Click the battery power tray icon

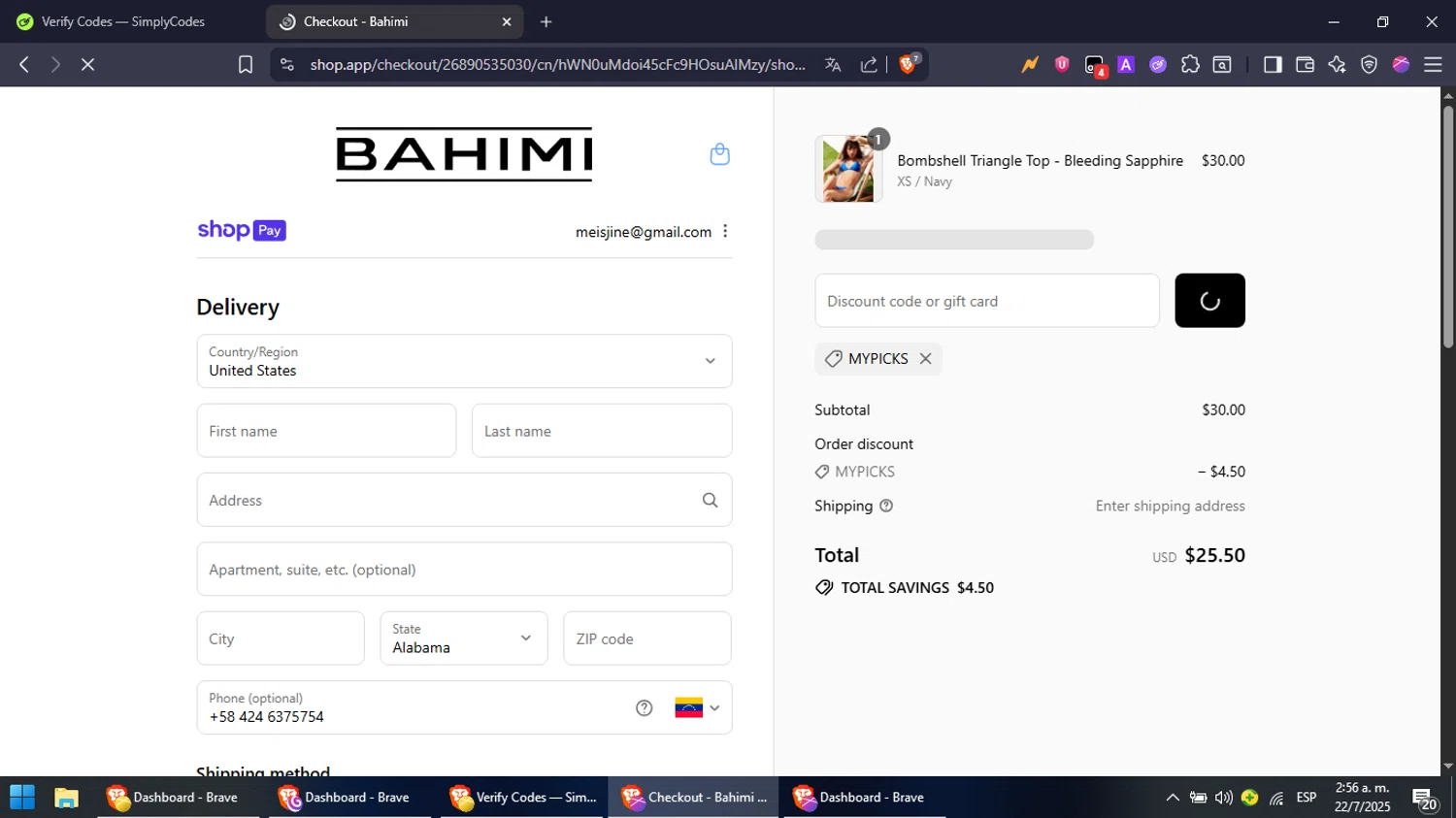(1199, 798)
